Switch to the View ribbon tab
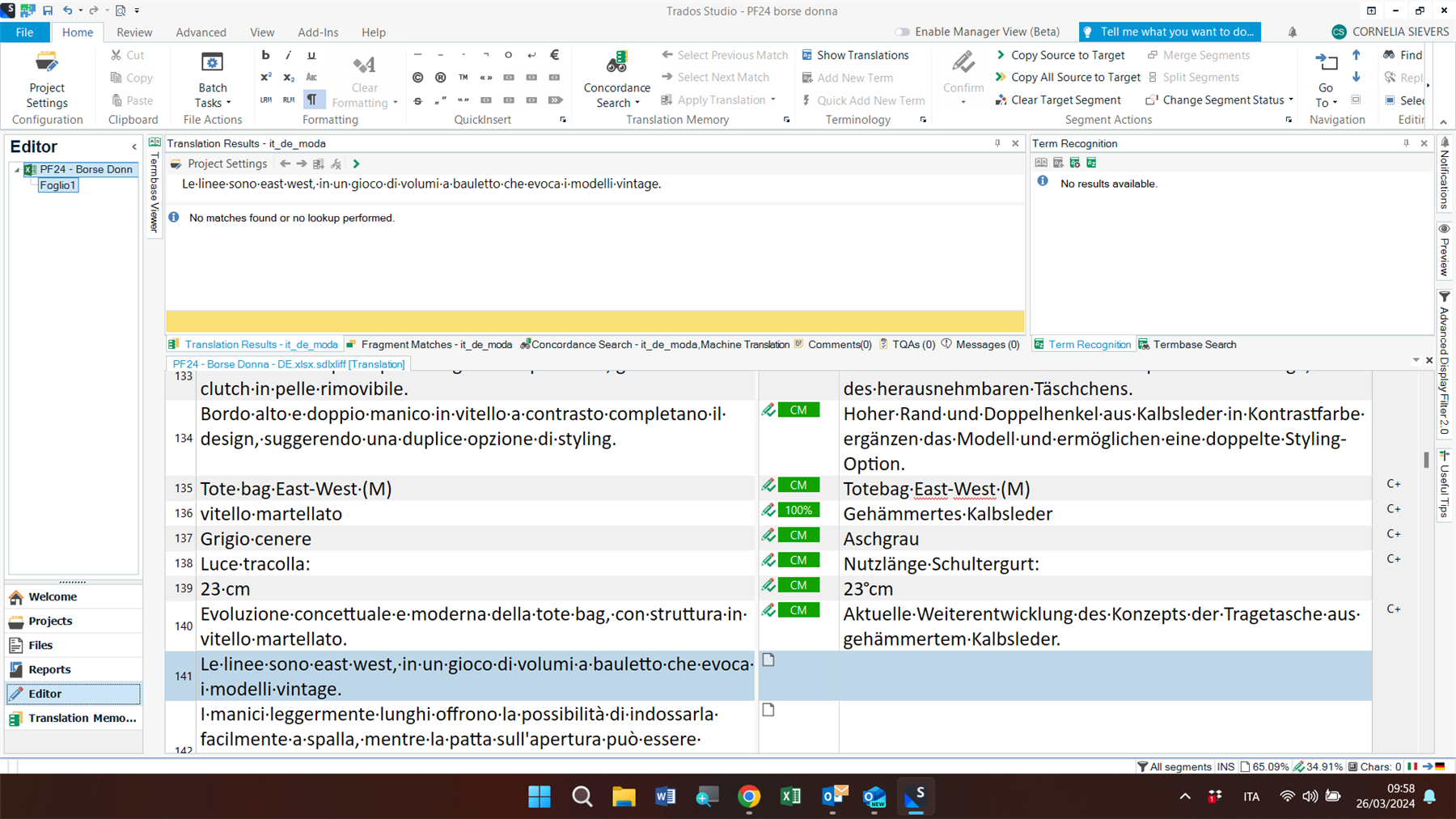Image resolution: width=1456 pixels, height=819 pixels. [262, 32]
